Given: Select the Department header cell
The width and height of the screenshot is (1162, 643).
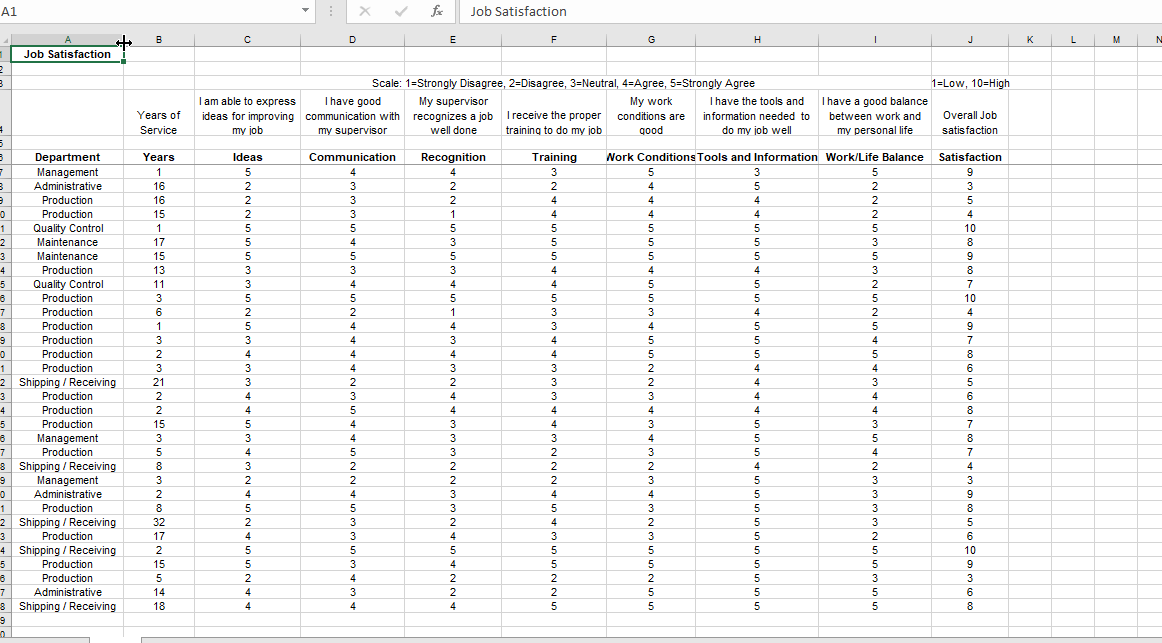Looking at the screenshot, I should pyautogui.click(x=67, y=157).
